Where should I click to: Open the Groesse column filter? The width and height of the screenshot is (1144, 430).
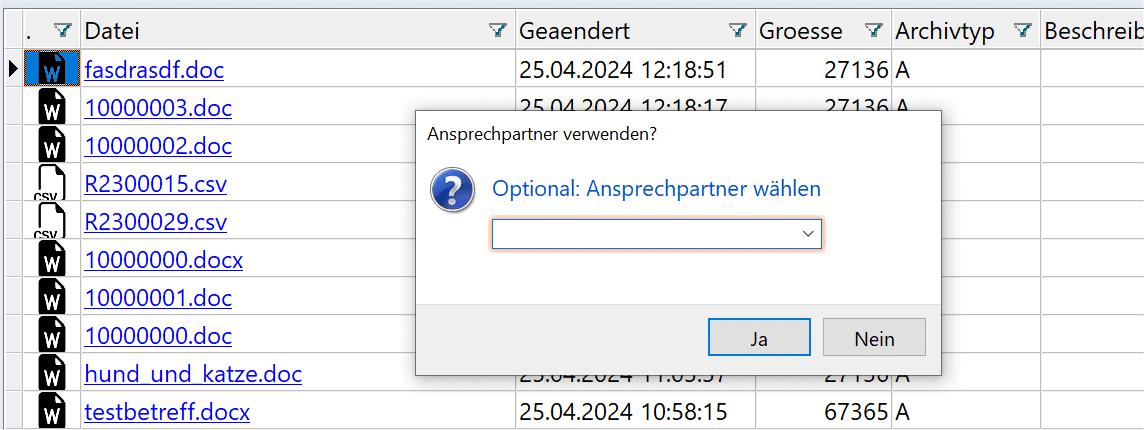click(874, 31)
